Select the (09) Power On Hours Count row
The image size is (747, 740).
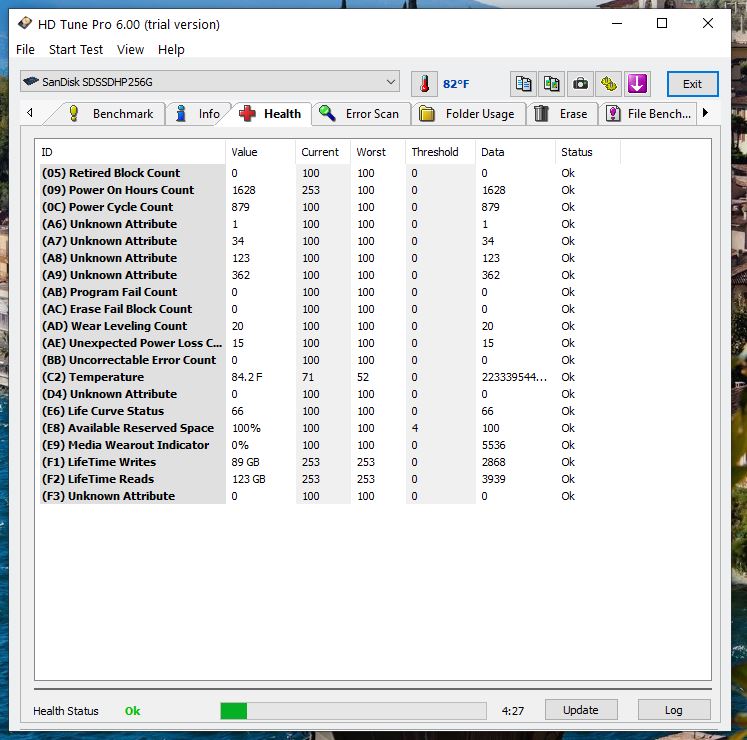[330, 190]
